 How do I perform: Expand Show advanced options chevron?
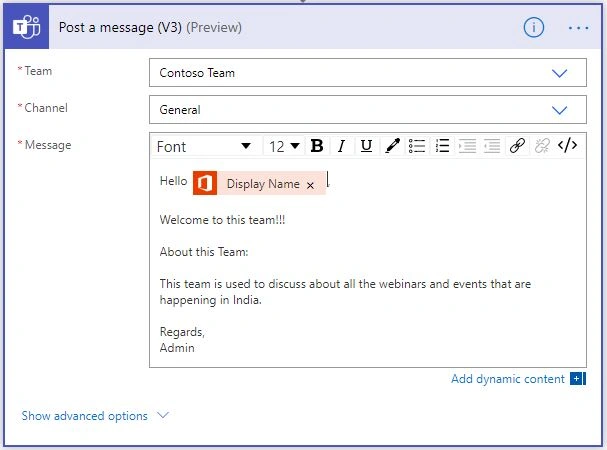[163, 416]
